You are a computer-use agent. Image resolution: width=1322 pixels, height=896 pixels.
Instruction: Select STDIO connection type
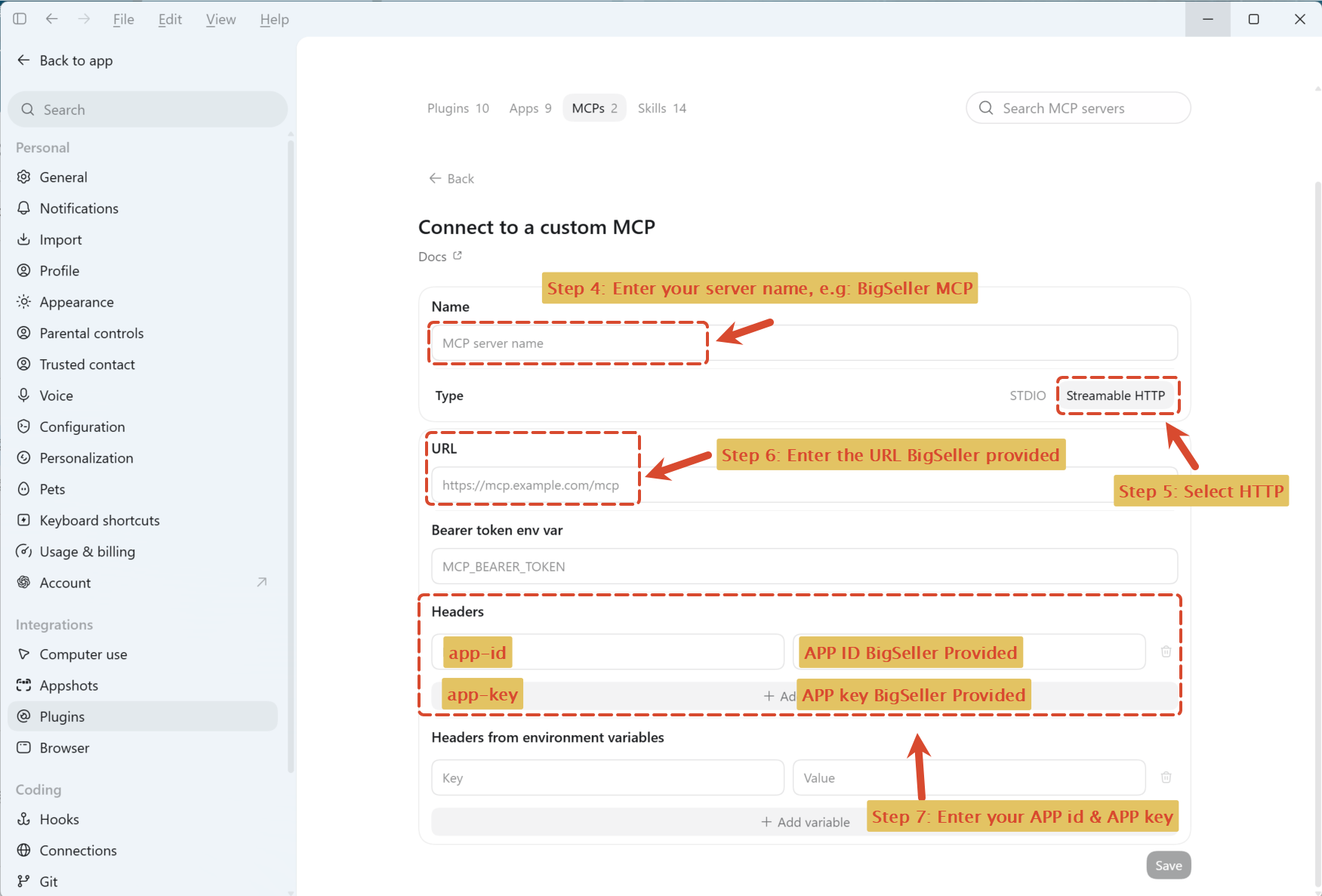point(1028,396)
